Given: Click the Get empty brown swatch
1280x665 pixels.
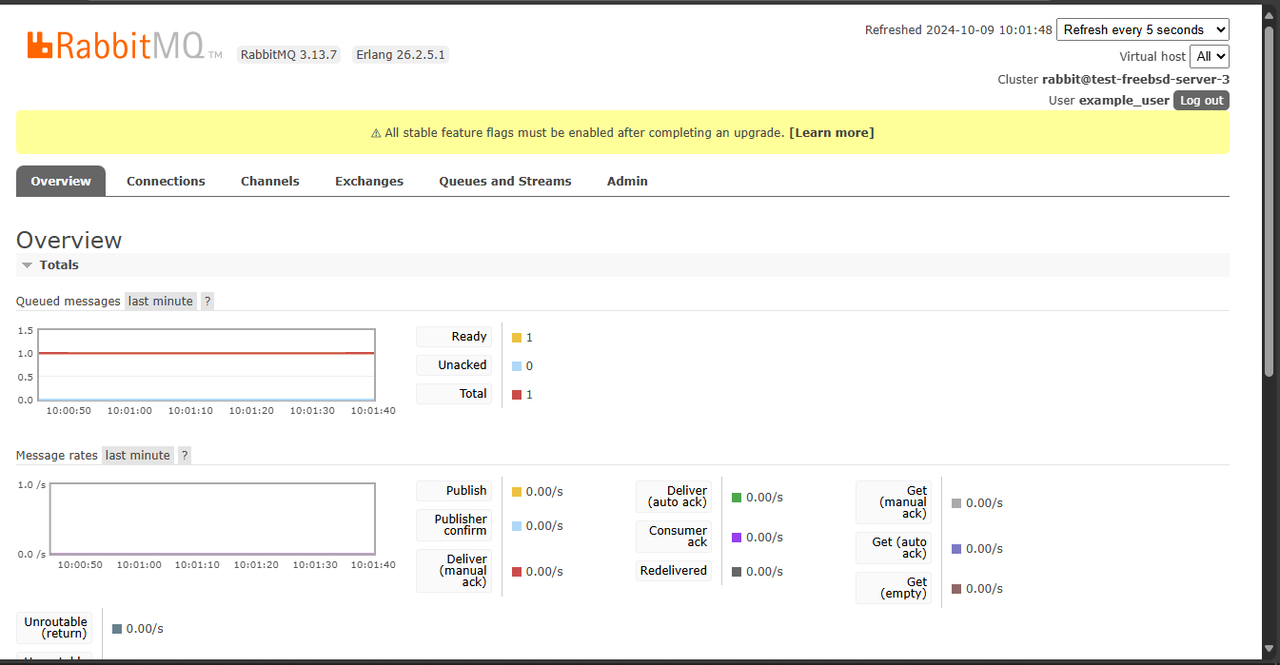Looking at the screenshot, I should tap(957, 589).
